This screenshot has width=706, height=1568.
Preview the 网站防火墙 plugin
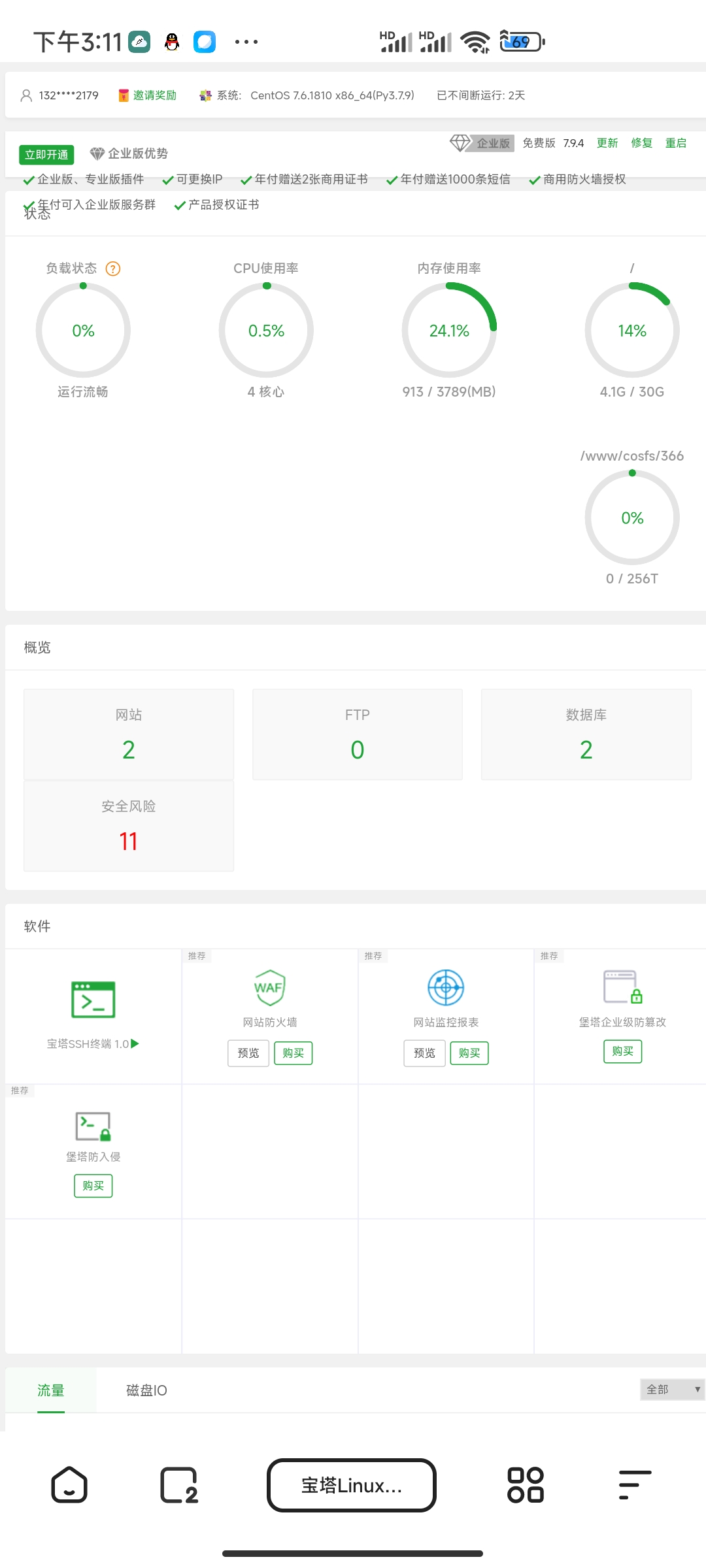[248, 1053]
